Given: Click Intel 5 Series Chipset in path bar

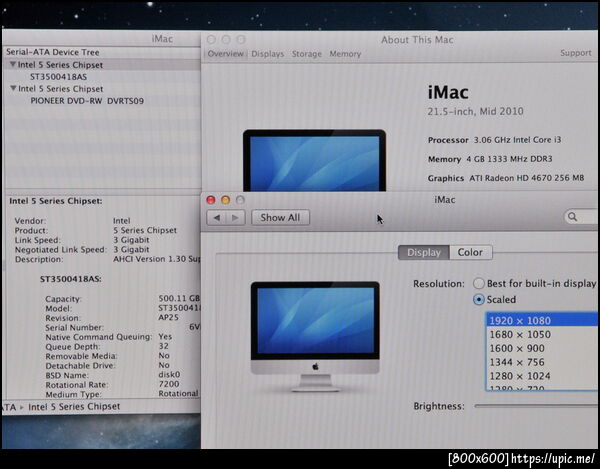Looking at the screenshot, I should point(74,406).
